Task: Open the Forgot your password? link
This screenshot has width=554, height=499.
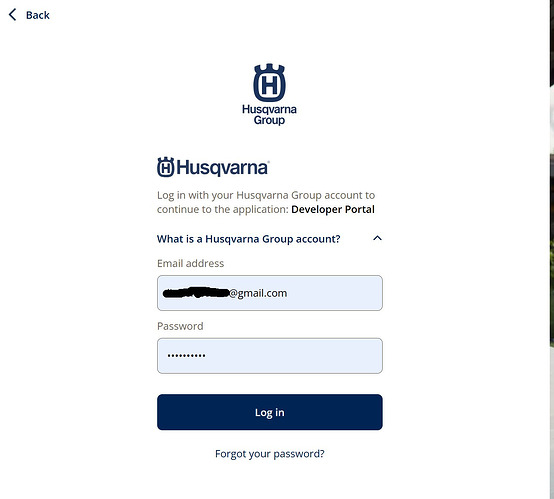Action: point(270,454)
